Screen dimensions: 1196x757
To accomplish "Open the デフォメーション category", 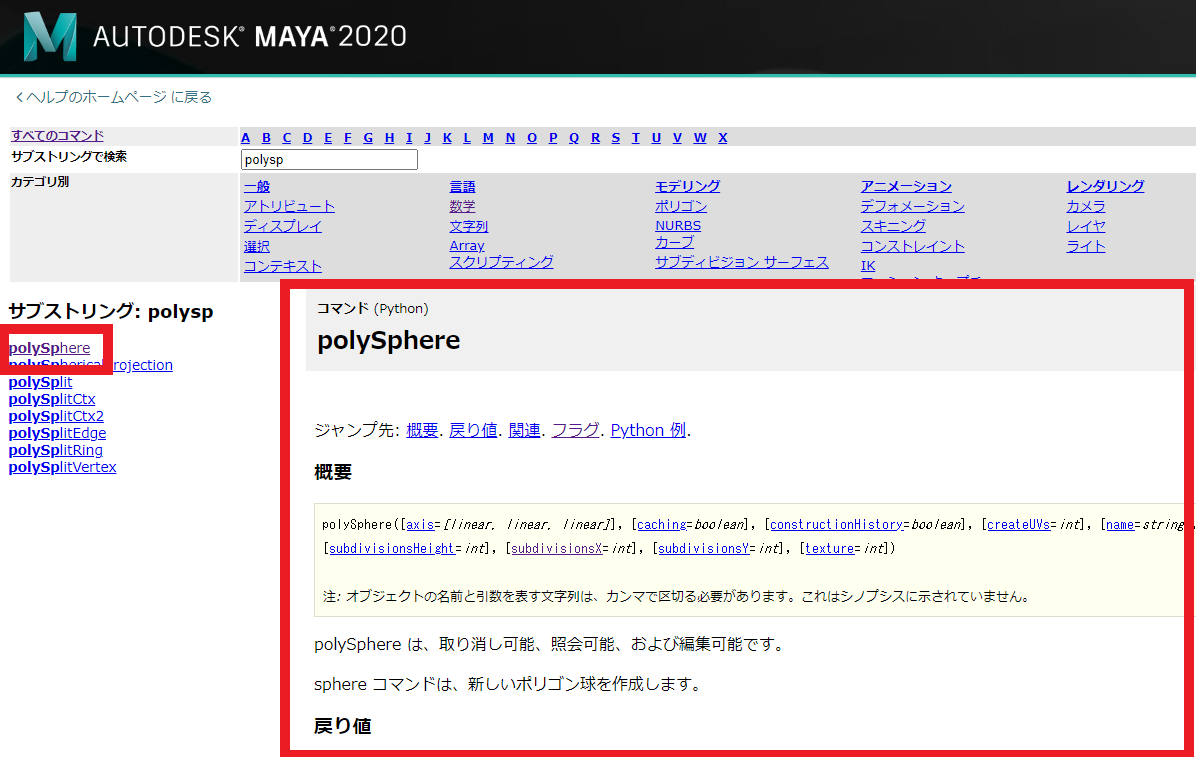I will coord(912,206).
